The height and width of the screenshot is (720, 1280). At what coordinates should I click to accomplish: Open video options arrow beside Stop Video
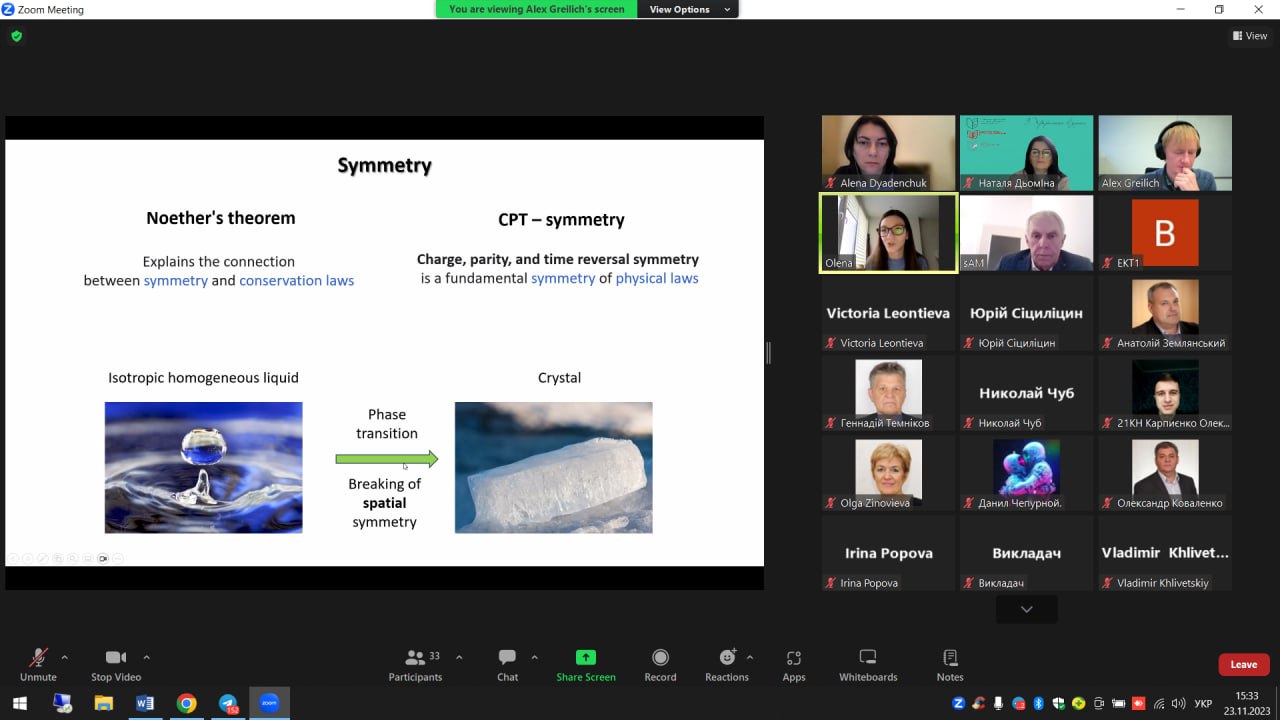pos(146,657)
